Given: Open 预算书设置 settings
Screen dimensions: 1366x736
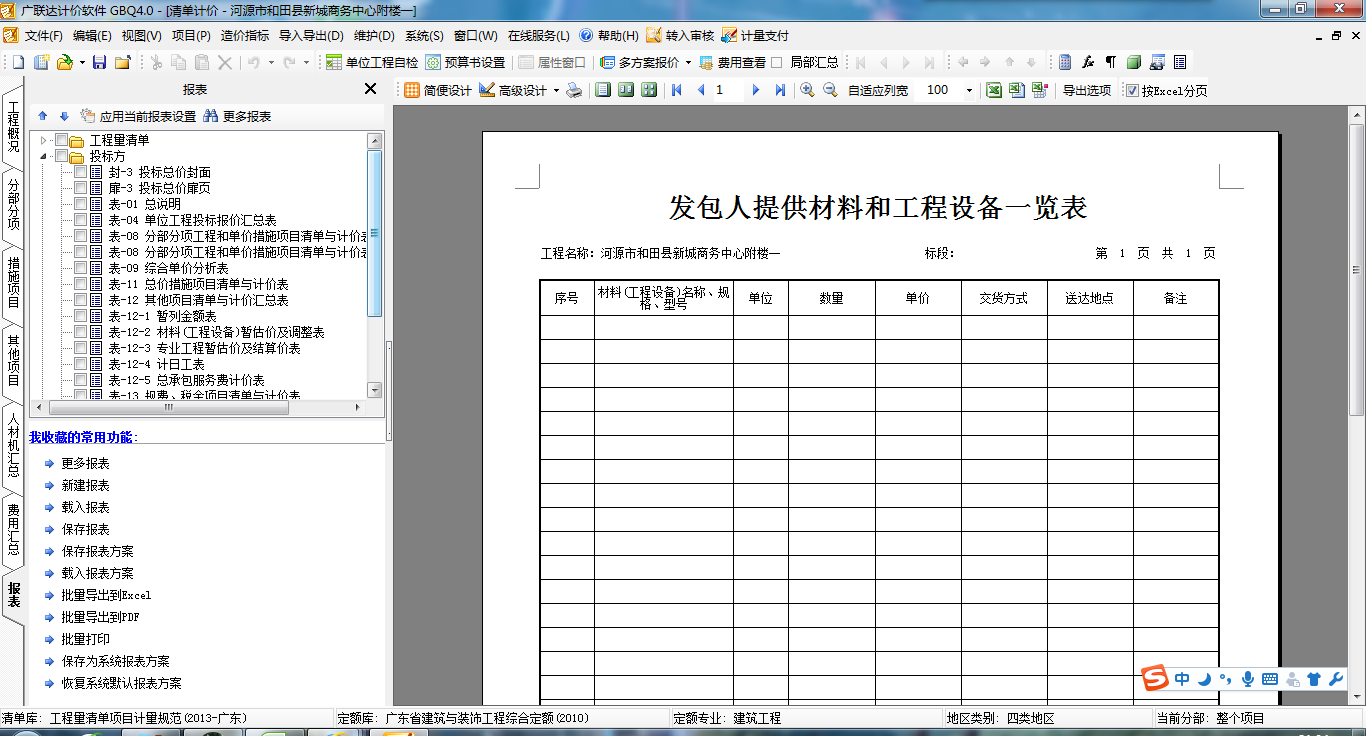Looking at the screenshot, I should (465, 62).
